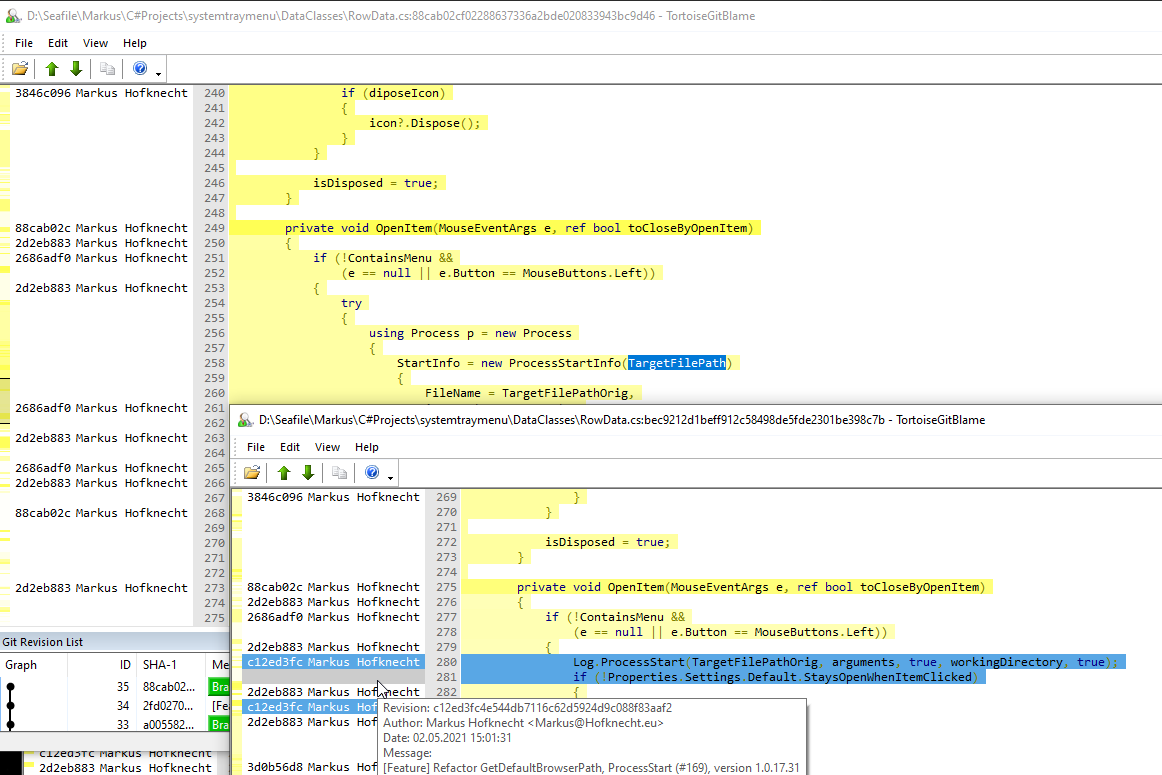Screen dimensions: 1162x775
Task: Open the File menu
Action: (x=23, y=43)
